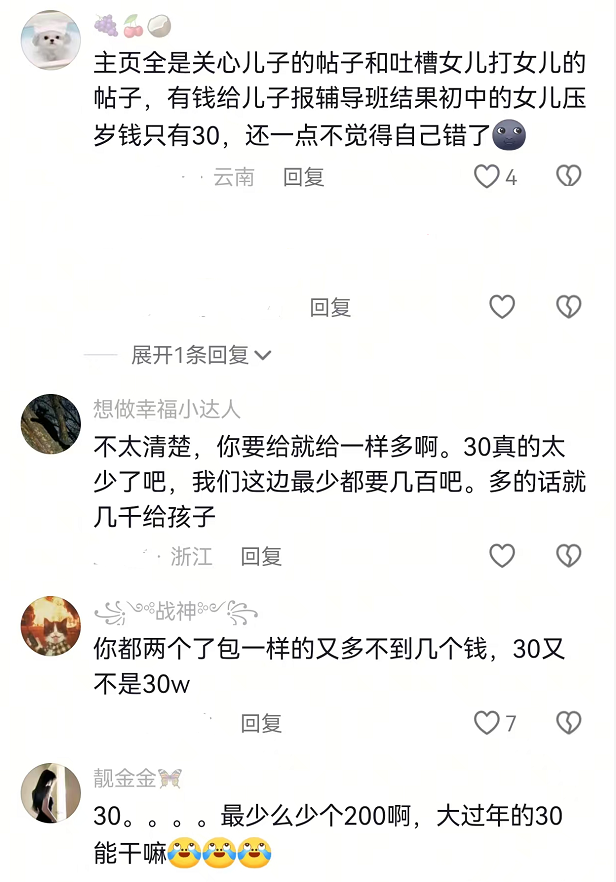Viewport: 616px width, 882px height.
Task: Open username 想做幸福小达人
Action: point(167,409)
